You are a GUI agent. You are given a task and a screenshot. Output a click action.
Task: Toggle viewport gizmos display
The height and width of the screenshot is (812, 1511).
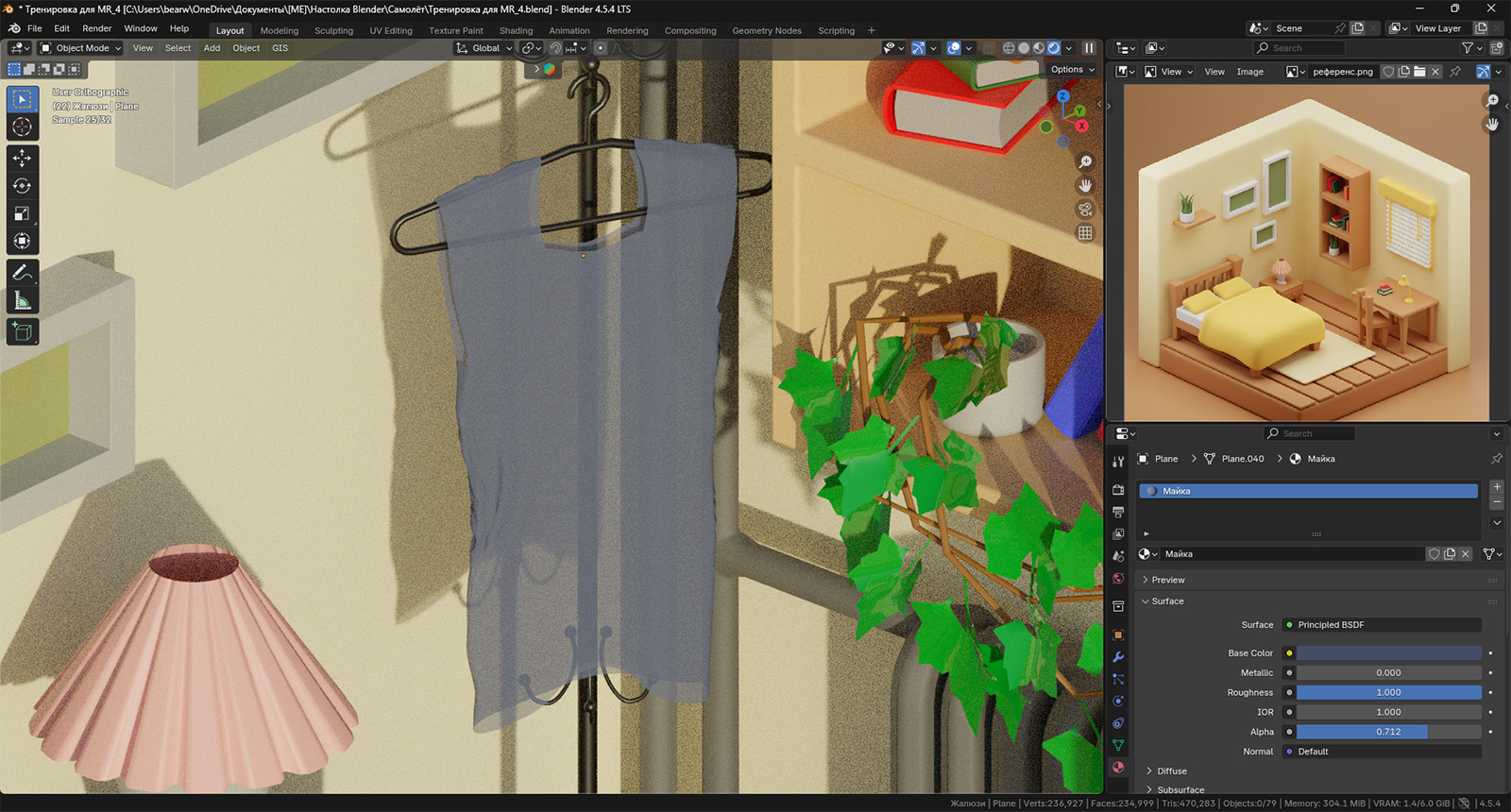click(918, 48)
